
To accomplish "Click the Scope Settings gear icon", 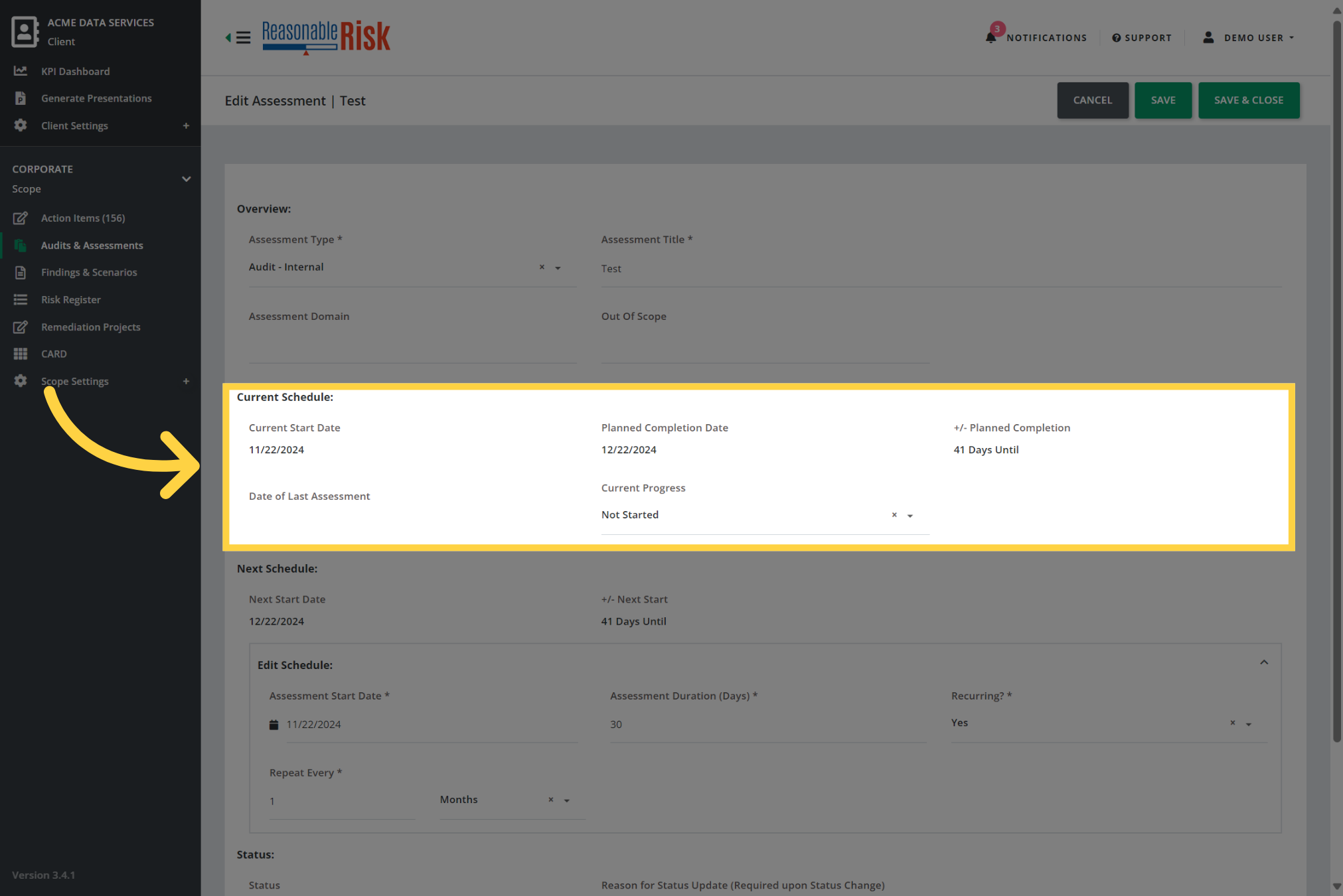I will pyautogui.click(x=21, y=381).
